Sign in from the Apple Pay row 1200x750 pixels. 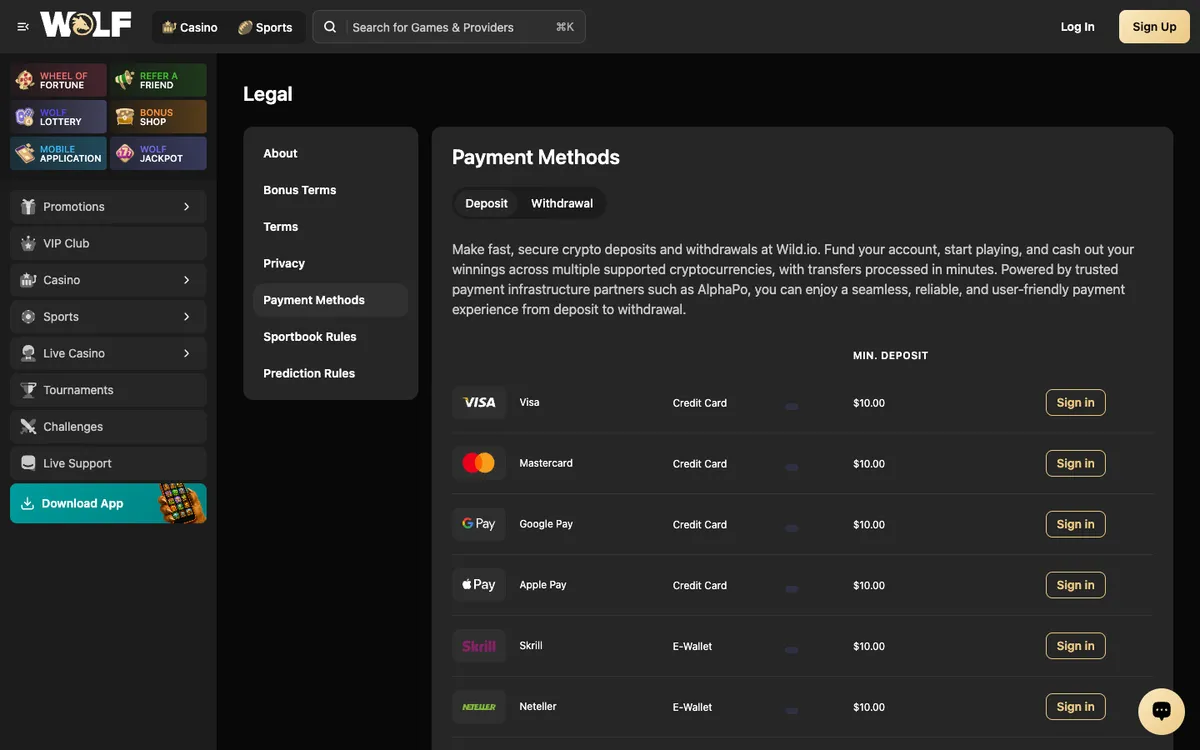pyautogui.click(x=1075, y=585)
